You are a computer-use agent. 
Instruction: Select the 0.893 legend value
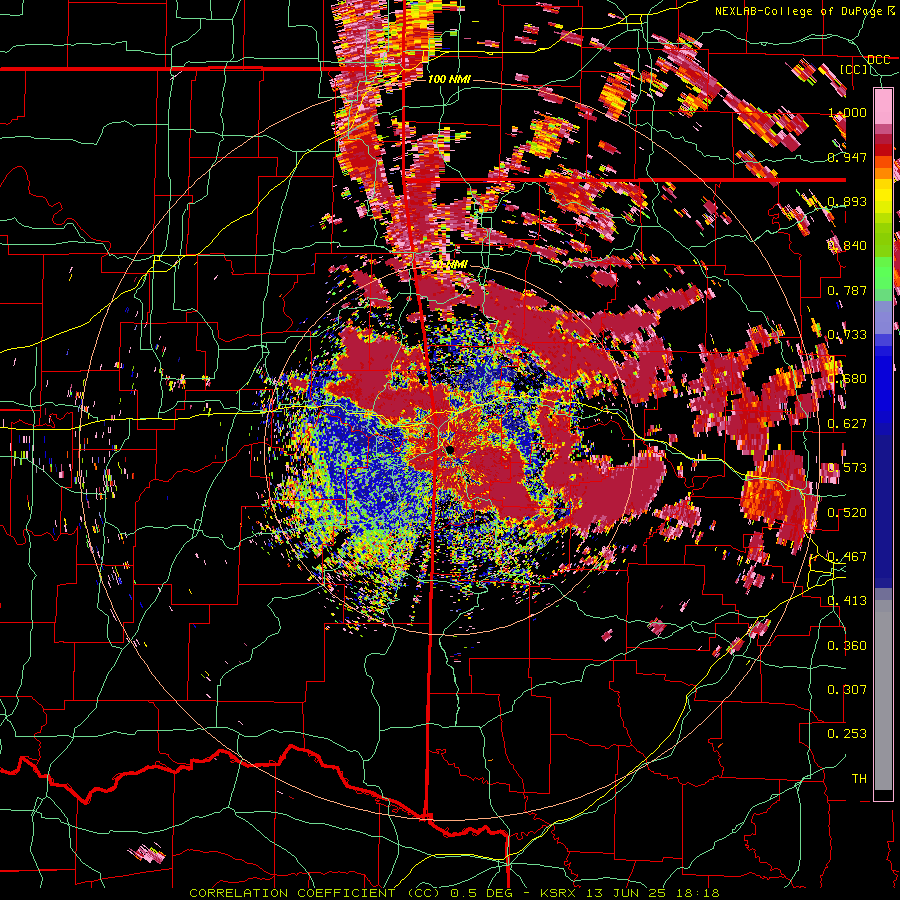[x=848, y=201]
